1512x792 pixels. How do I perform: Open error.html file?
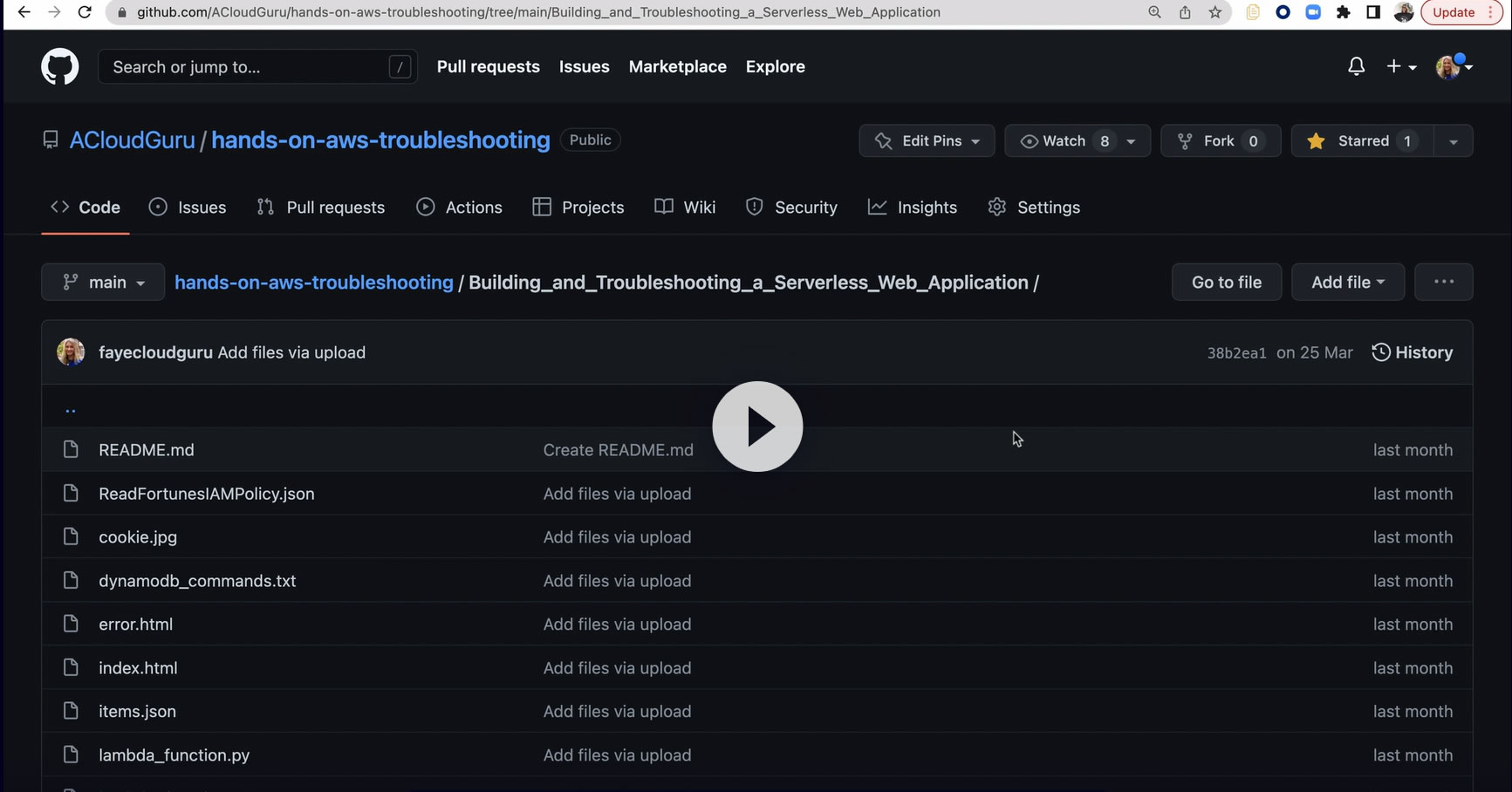(x=135, y=625)
